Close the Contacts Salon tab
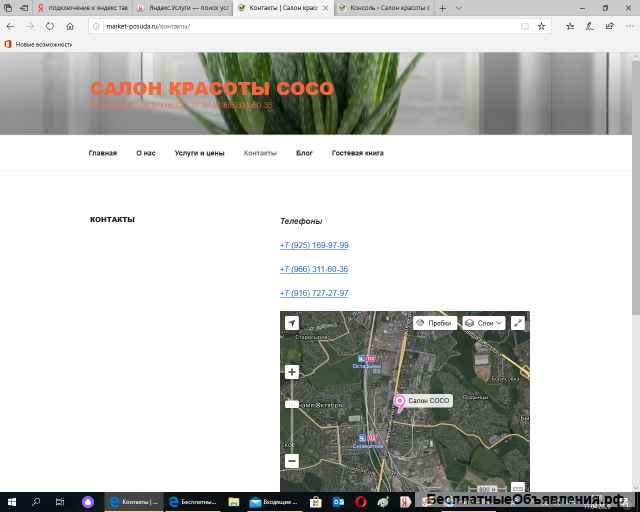The image size is (640, 512). click(x=325, y=8)
